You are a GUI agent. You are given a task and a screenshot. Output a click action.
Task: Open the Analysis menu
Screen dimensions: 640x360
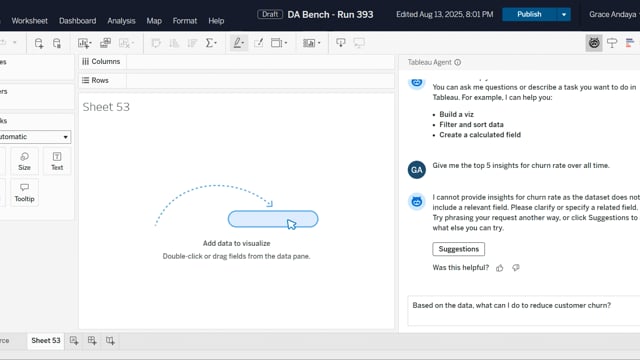[x=121, y=21]
